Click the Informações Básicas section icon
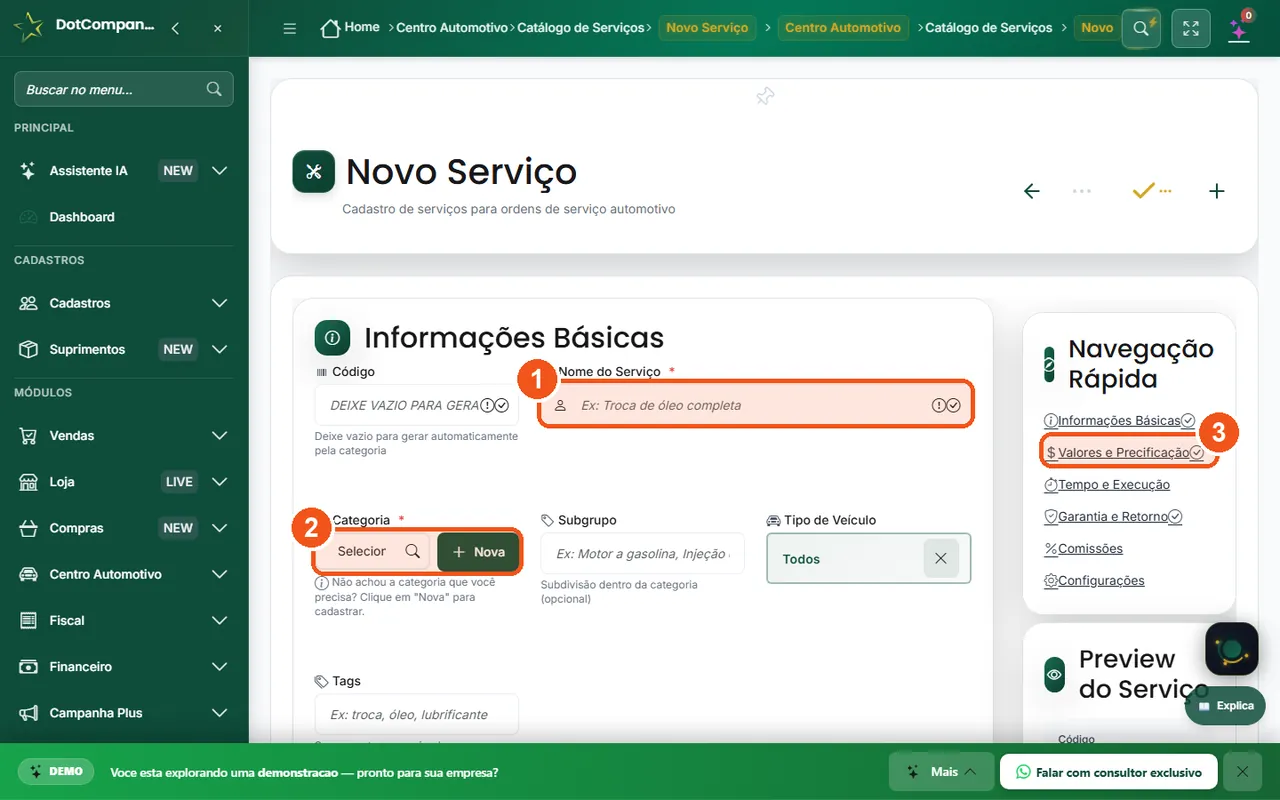This screenshot has width=1280, height=800. pos(332,338)
